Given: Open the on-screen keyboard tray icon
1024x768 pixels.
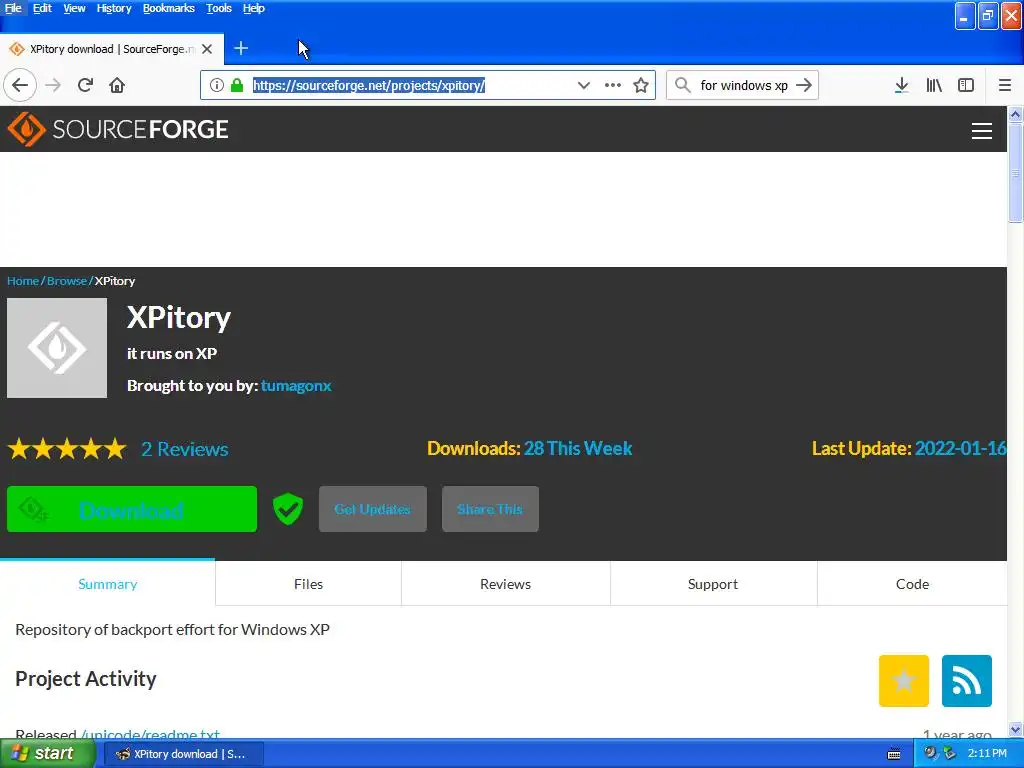Looking at the screenshot, I should tap(894, 754).
